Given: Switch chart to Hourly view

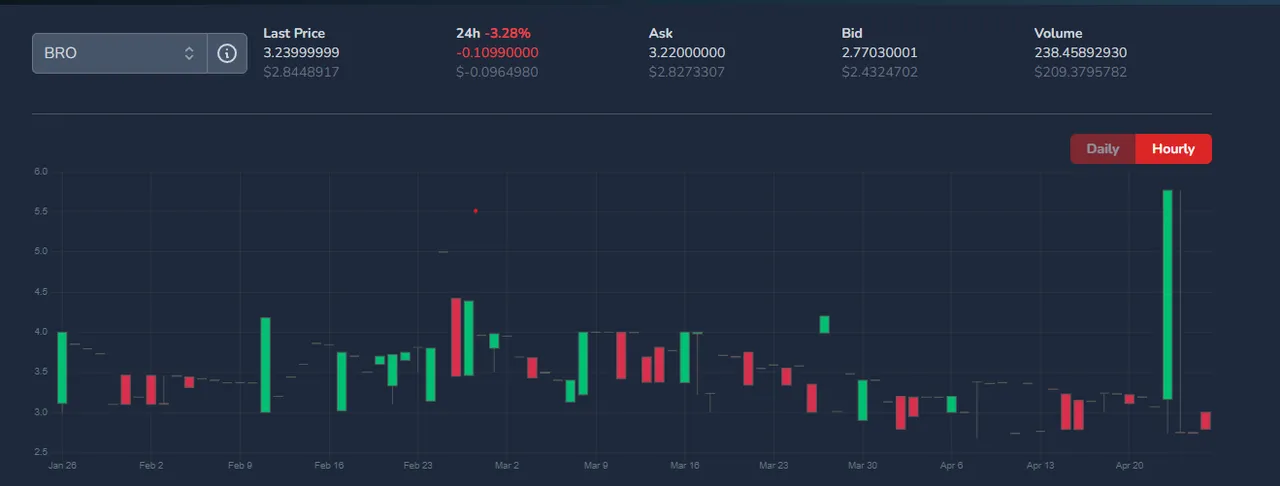Looking at the screenshot, I should click(x=1173, y=149).
